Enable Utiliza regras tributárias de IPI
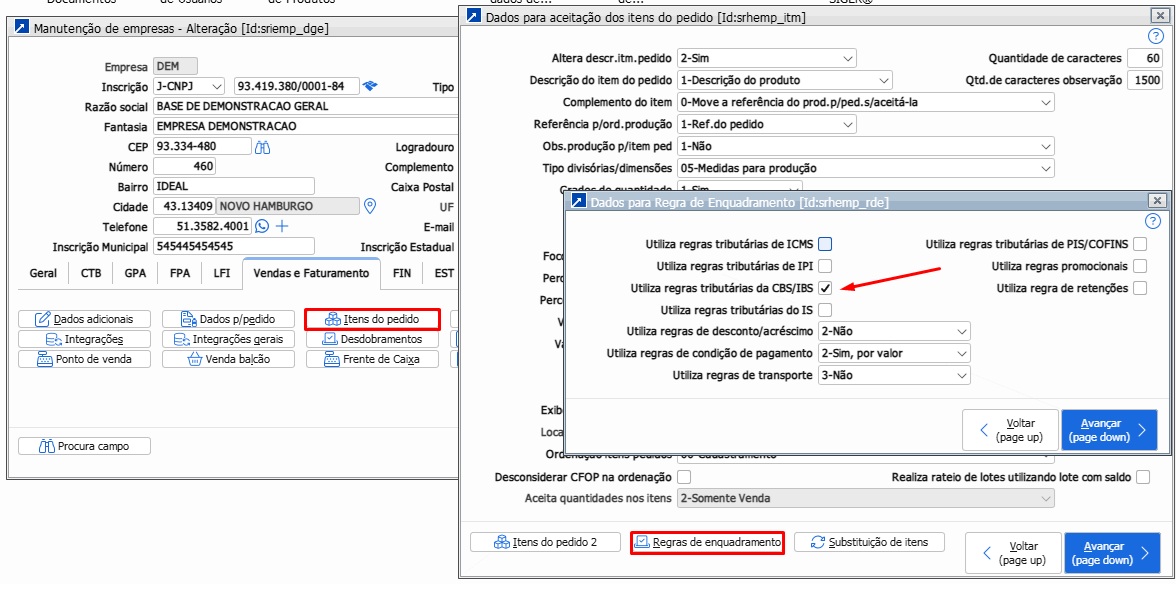Viewport: 1176px width, 596px height. tap(826, 265)
